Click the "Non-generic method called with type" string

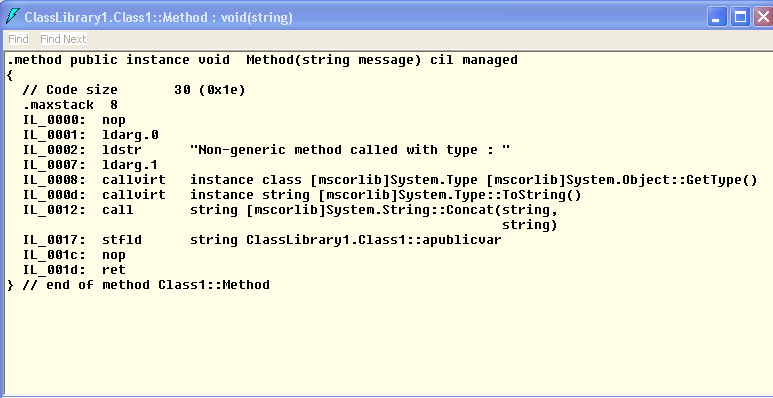coord(350,150)
